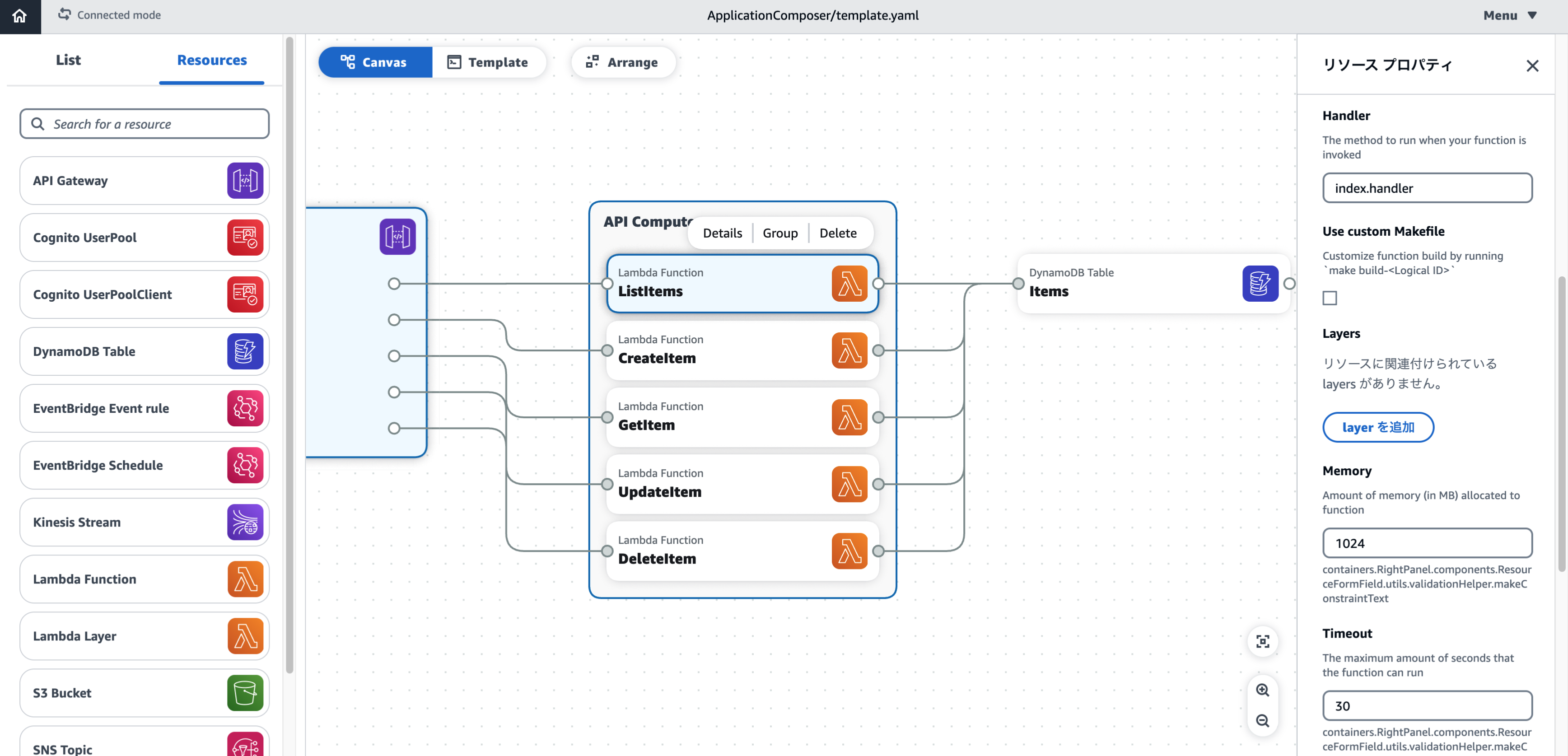
Task: Select the EventBridge Schedule icon
Action: coord(245,465)
